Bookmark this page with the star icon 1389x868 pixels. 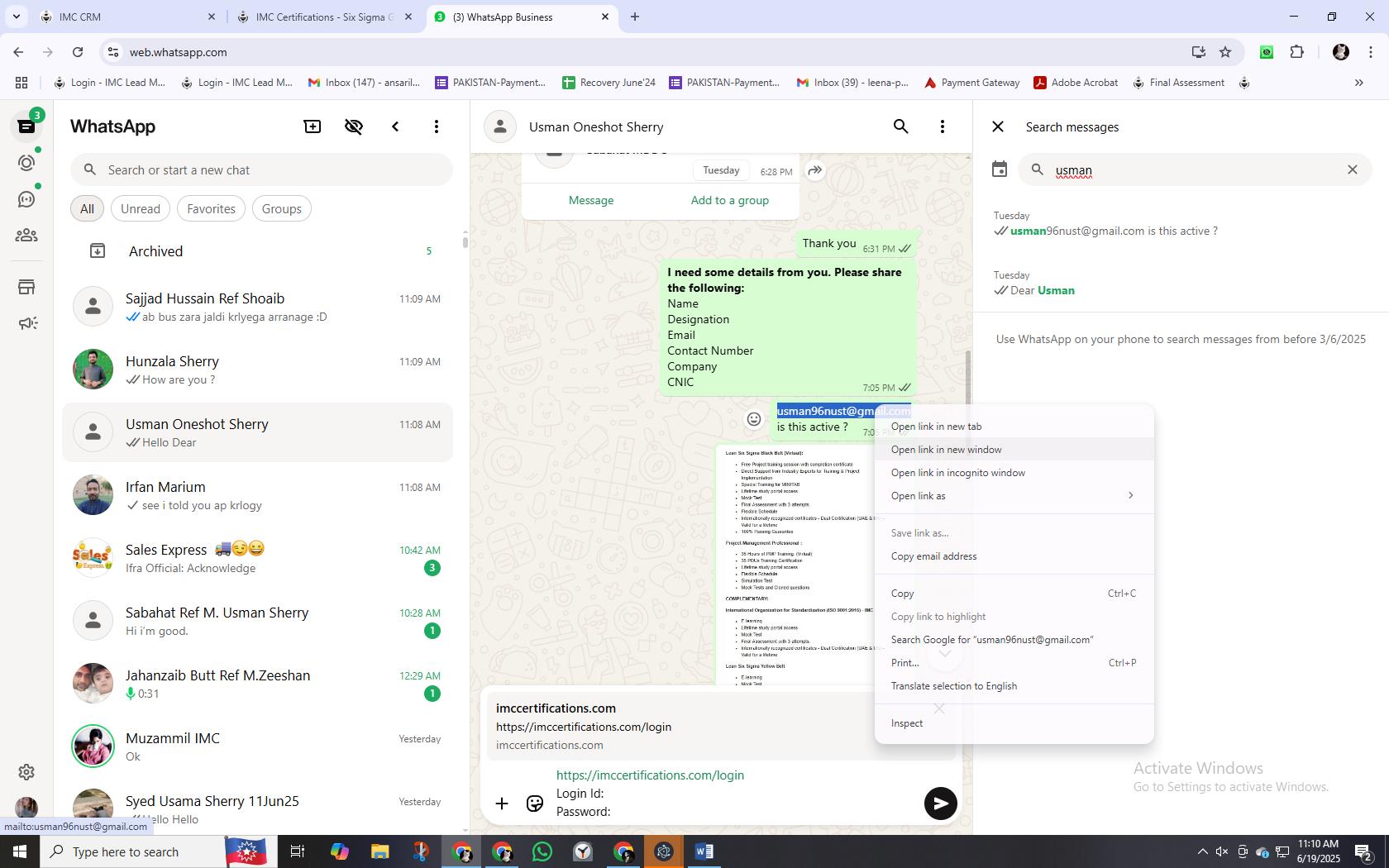pyautogui.click(x=1225, y=52)
